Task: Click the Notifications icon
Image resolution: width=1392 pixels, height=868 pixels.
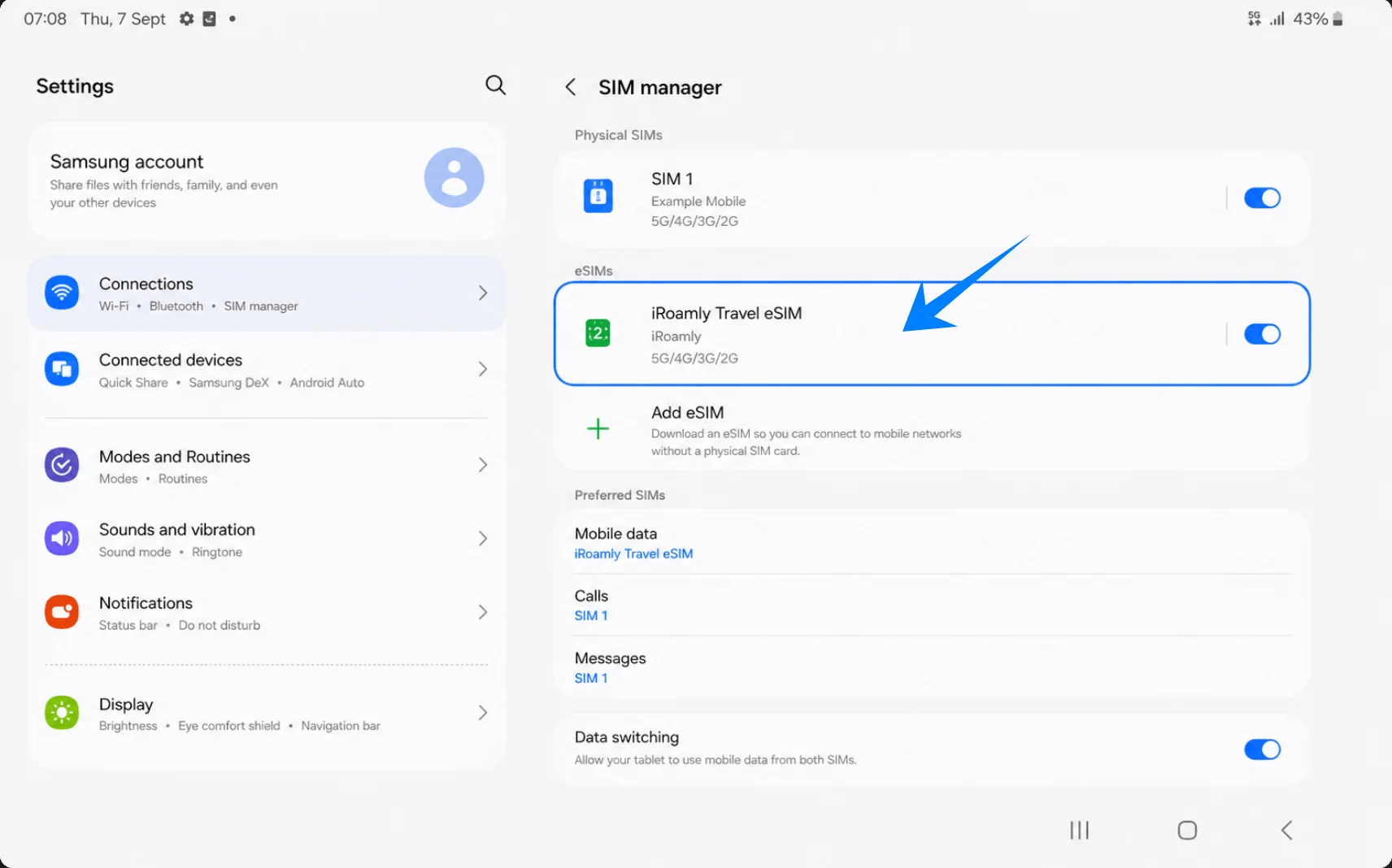Action: 62,612
